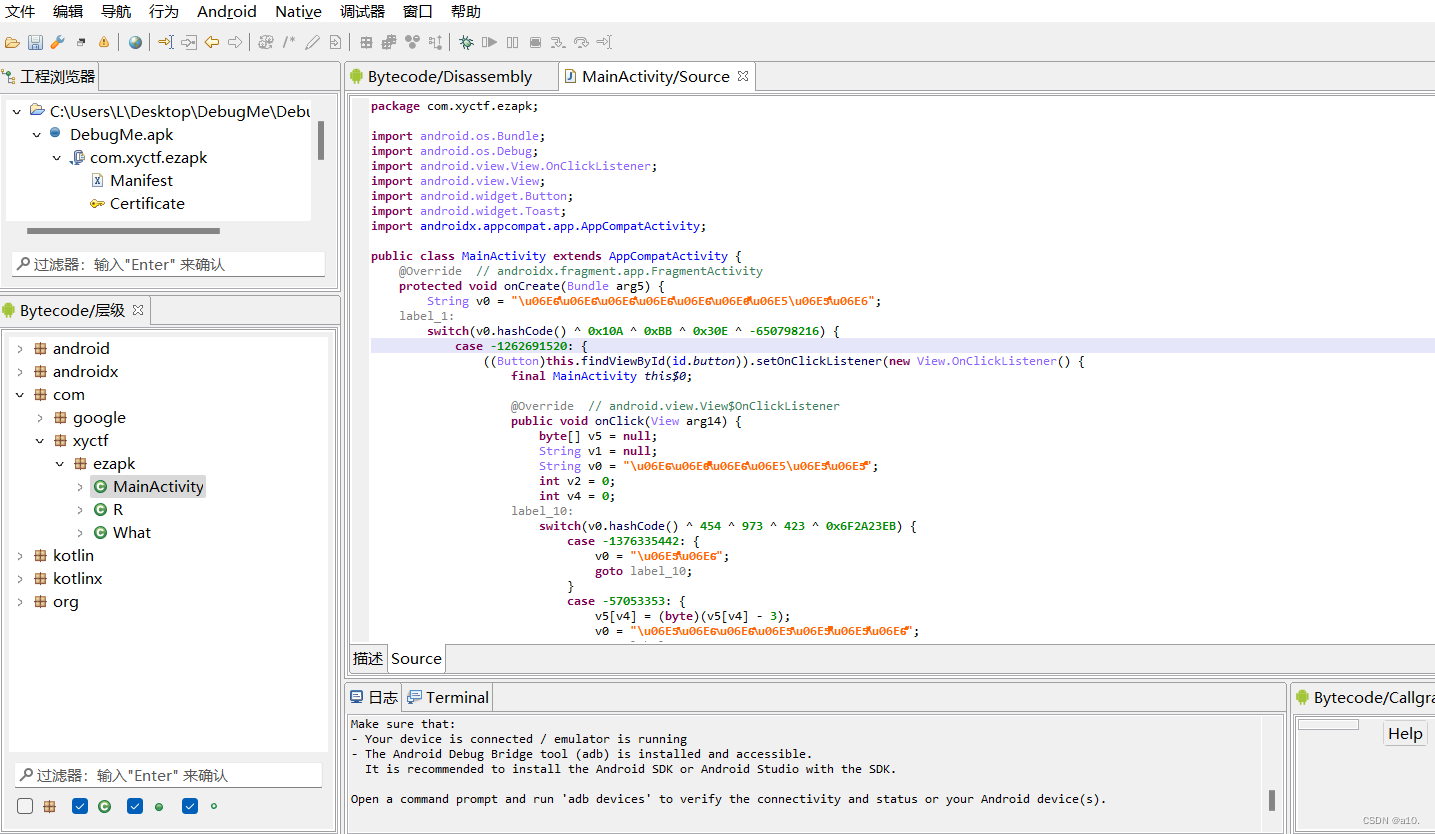The width and height of the screenshot is (1435, 834).
Task: Start debugging with the bug icon
Action: pyautogui.click(x=466, y=42)
